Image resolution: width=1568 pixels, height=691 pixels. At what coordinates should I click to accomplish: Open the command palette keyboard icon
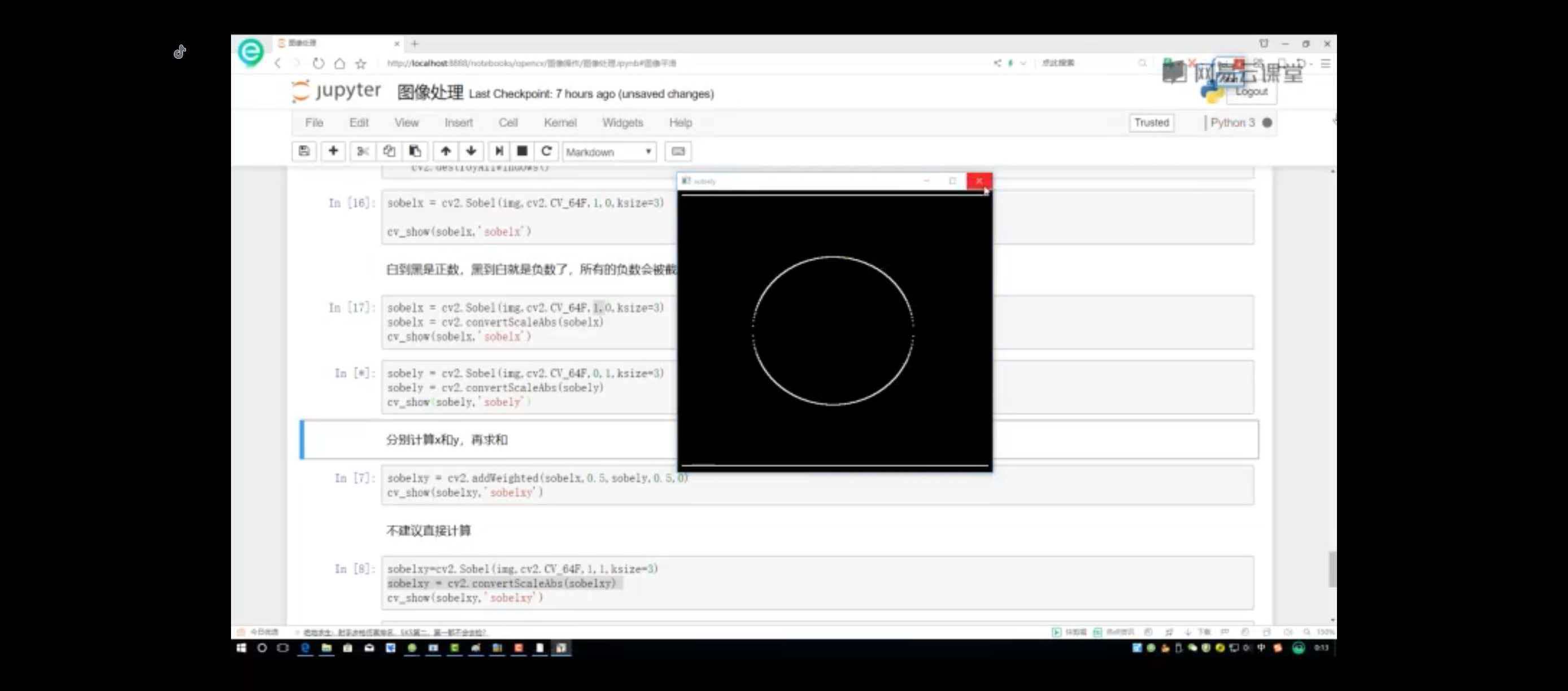click(x=678, y=151)
